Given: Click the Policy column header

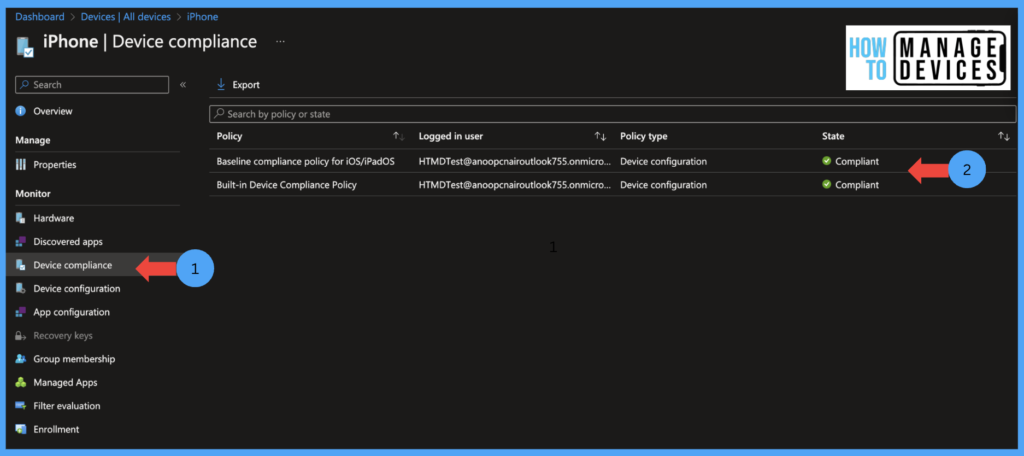Looking at the screenshot, I should [229, 137].
